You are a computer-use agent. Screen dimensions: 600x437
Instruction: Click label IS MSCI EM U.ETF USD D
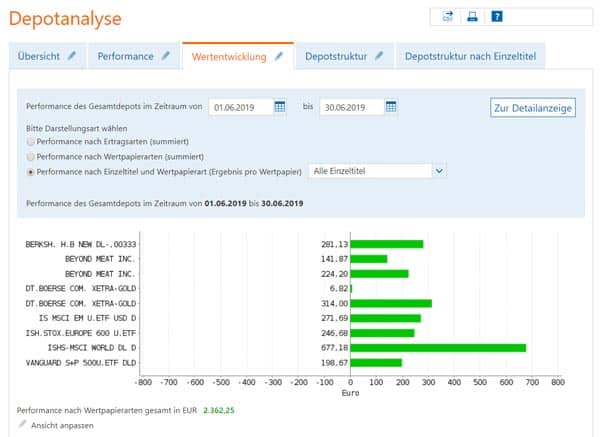click(x=87, y=318)
